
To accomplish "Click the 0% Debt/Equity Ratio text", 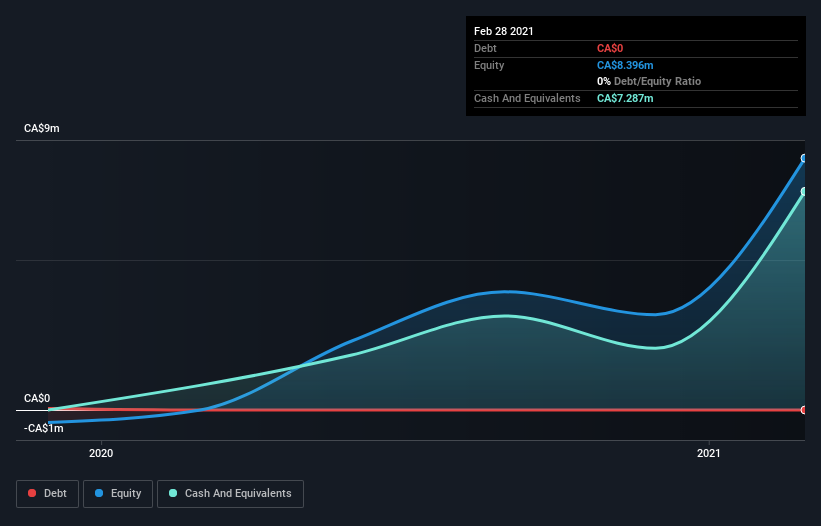I will [x=649, y=81].
